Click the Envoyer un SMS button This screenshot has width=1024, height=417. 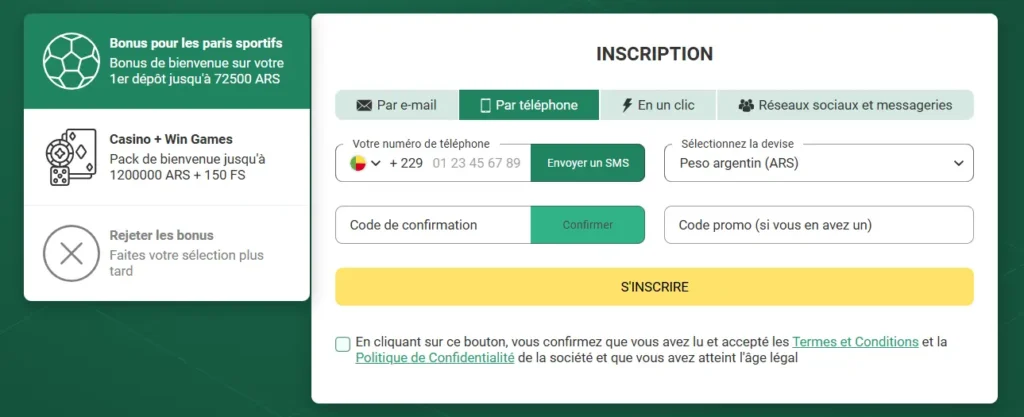coord(588,163)
